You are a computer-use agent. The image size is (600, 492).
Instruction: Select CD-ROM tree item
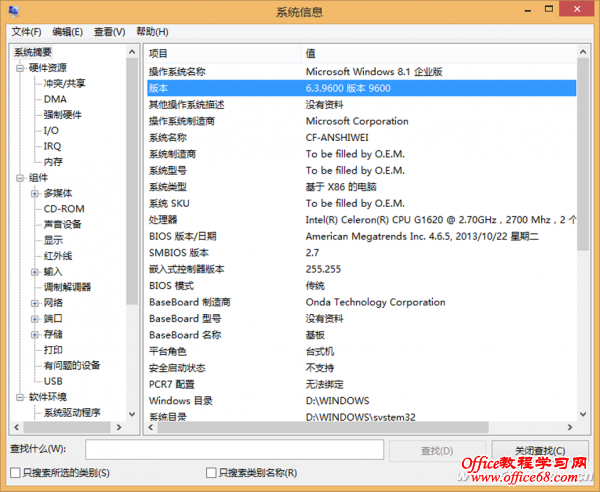64,209
